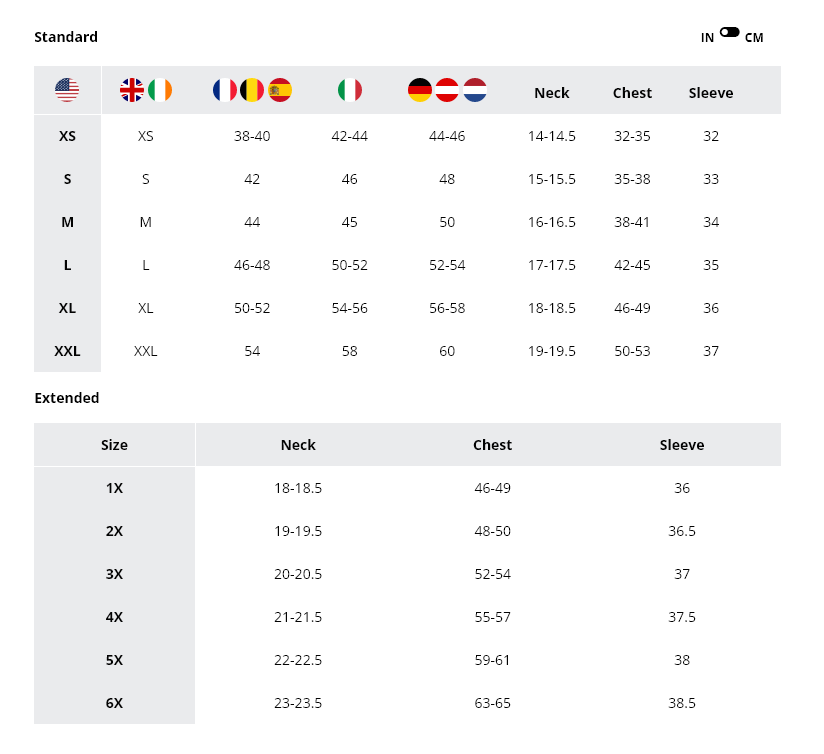Click the IN unit label

click(x=707, y=38)
